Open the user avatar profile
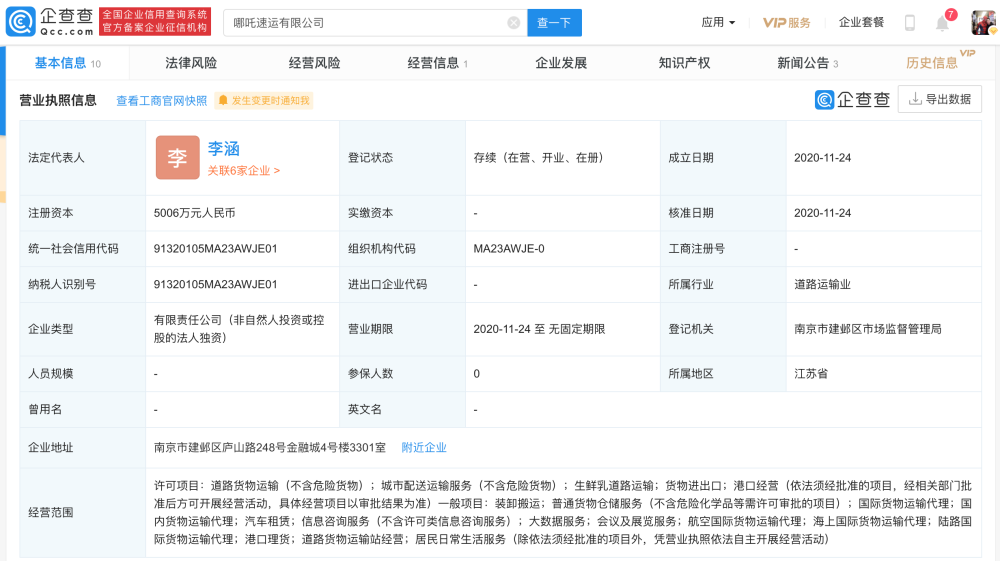The image size is (1000, 561). [x=983, y=22]
